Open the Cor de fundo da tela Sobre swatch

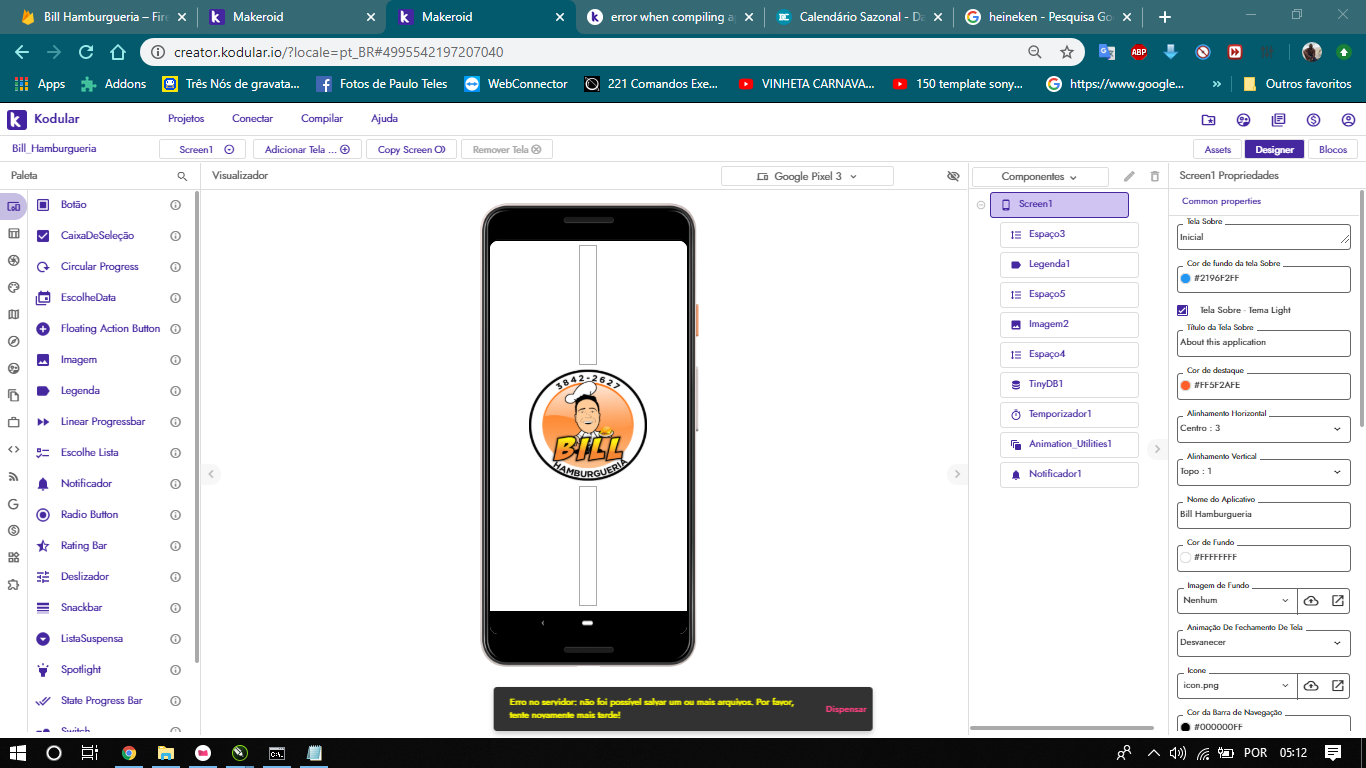[1186, 278]
